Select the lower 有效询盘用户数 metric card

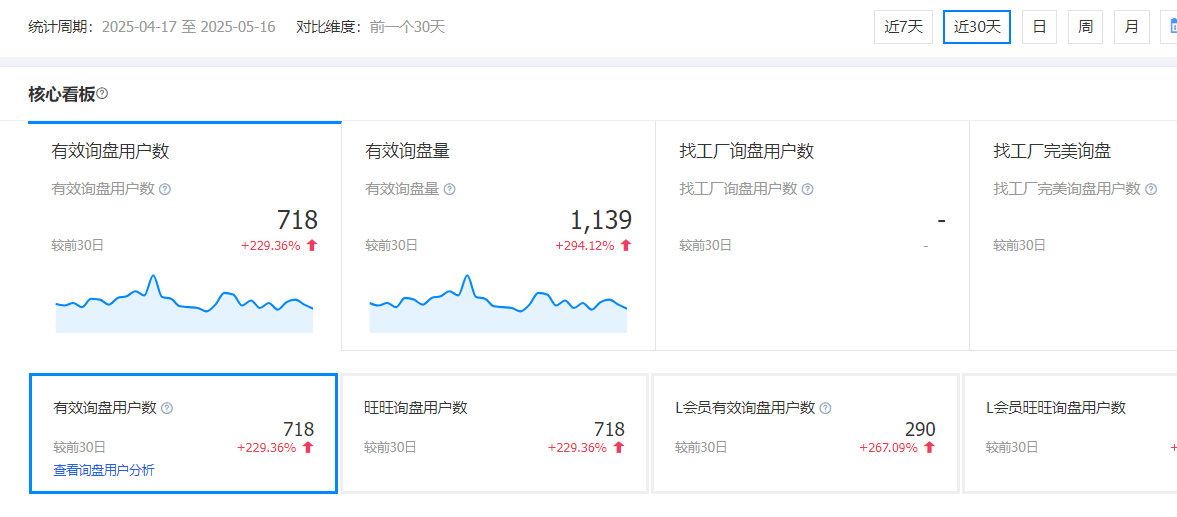183,434
